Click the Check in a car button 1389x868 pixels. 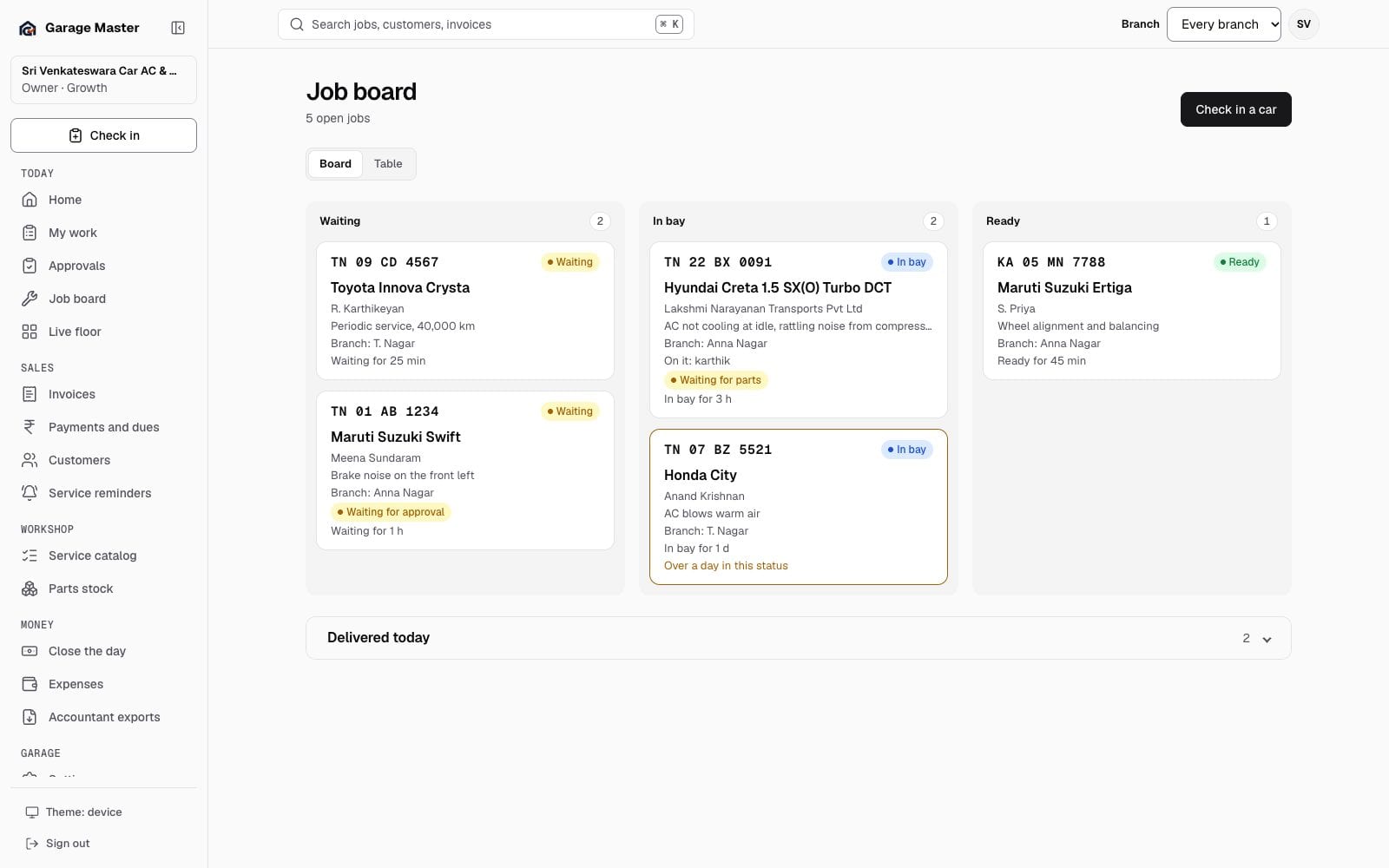[x=1235, y=109]
